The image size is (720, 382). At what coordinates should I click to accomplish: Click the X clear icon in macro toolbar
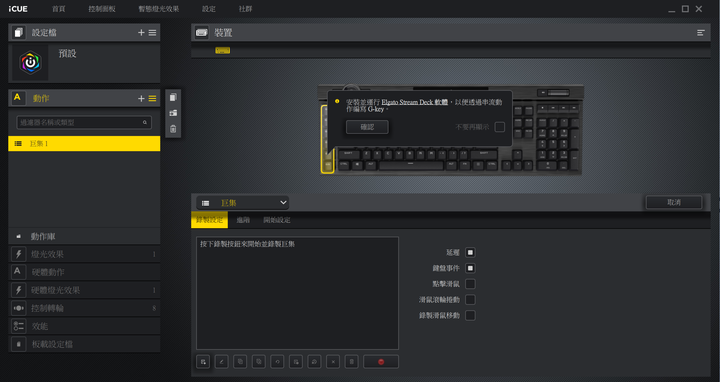333,362
